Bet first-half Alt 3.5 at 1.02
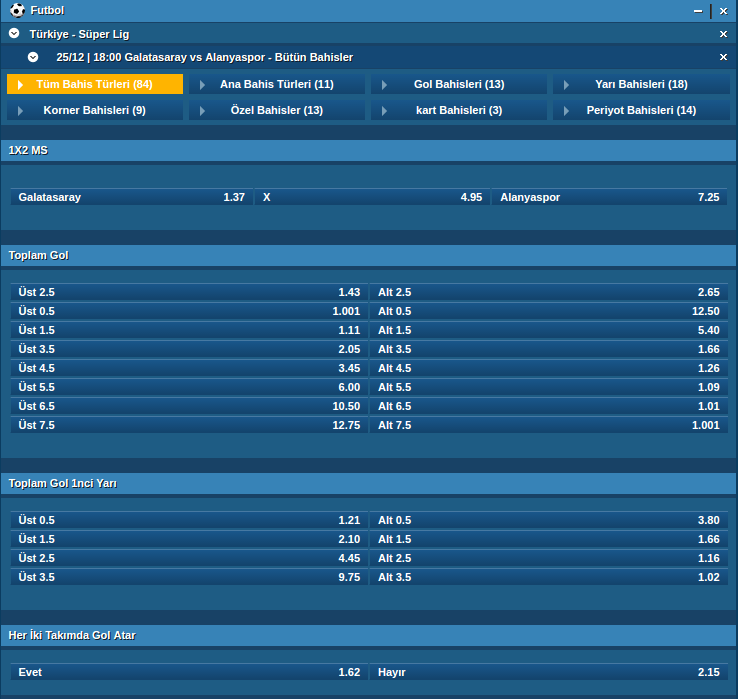This screenshot has height=699, width=738. tap(549, 577)
